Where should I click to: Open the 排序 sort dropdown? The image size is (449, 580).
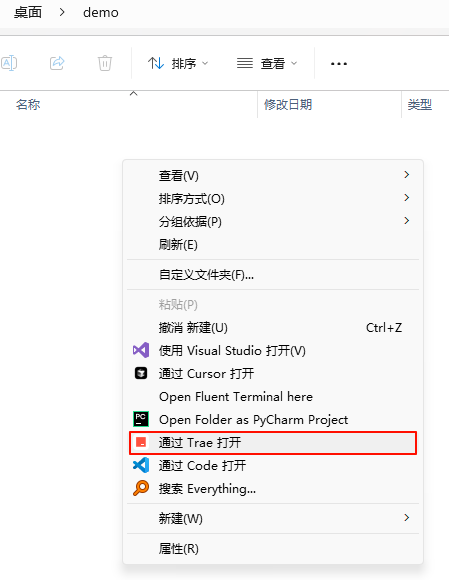[178, 64]
